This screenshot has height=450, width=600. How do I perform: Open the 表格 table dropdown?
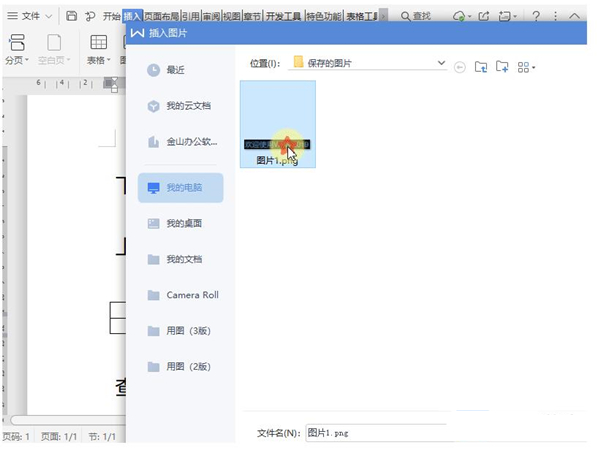[x=99, y=60]
